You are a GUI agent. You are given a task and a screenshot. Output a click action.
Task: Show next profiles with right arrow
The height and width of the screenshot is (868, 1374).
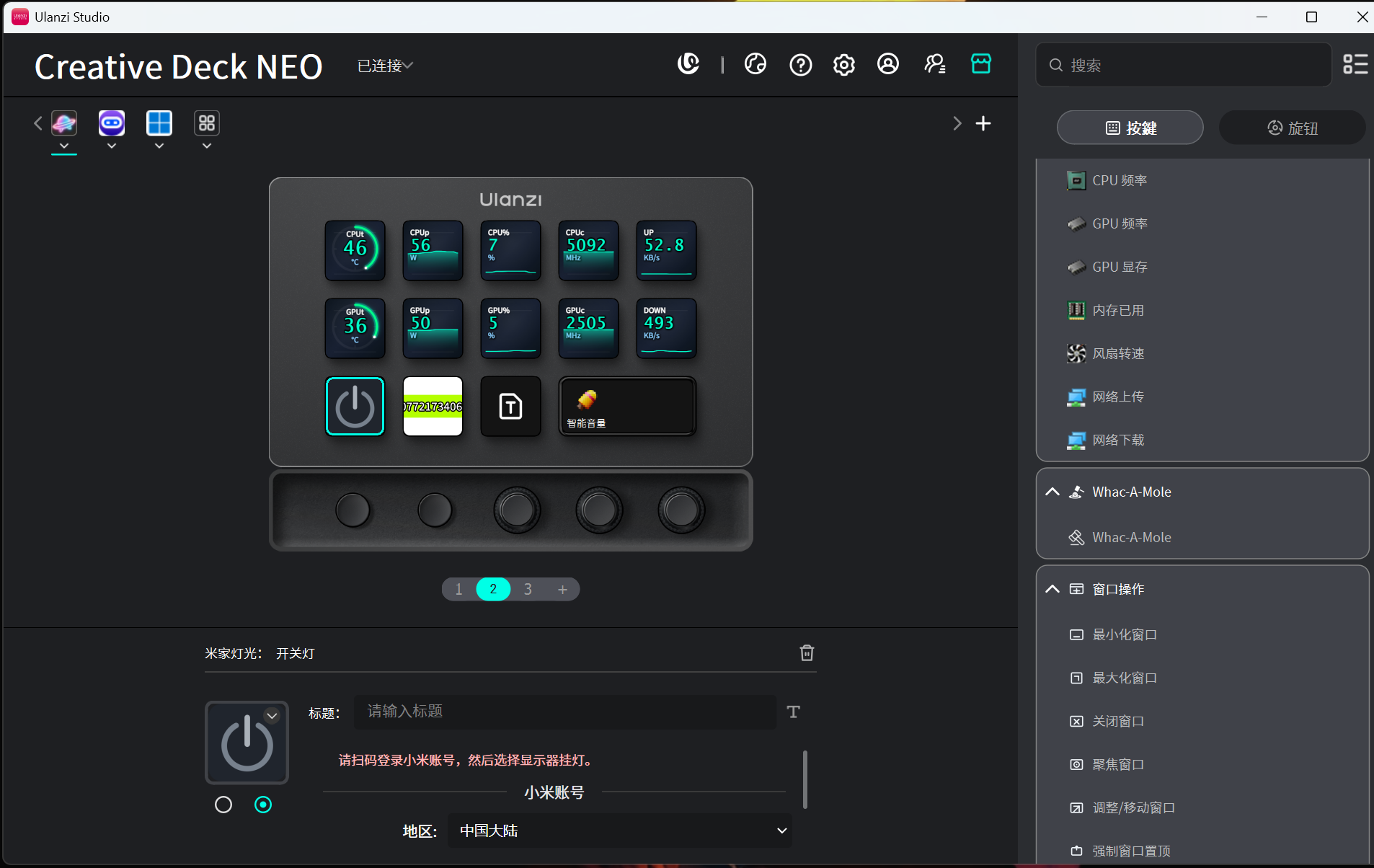pyautogui.click(x=957, y=123)
